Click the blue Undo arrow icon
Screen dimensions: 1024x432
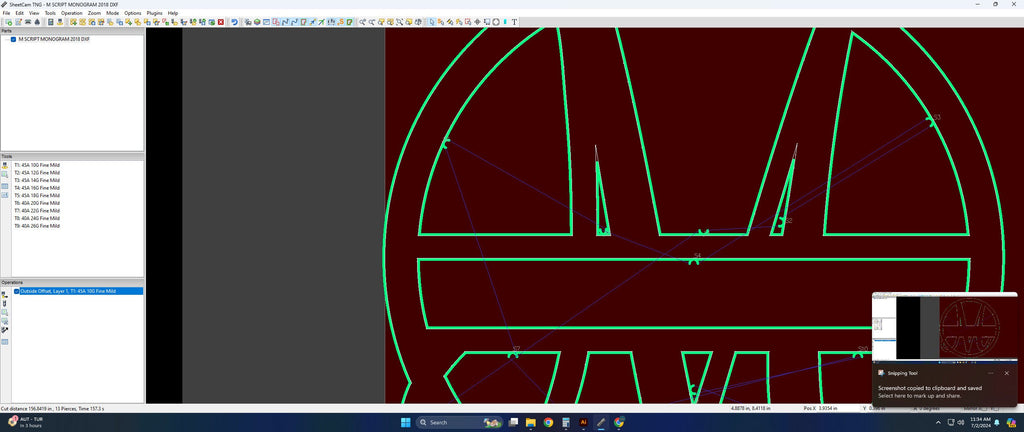(x=234, y=22)
